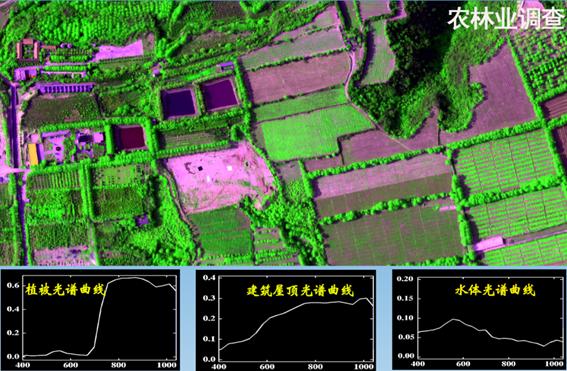Click the 0.4 axis label on the rooftop chart
The height and width of the screenshot is (371, 567).
click(x=209, y=278)
